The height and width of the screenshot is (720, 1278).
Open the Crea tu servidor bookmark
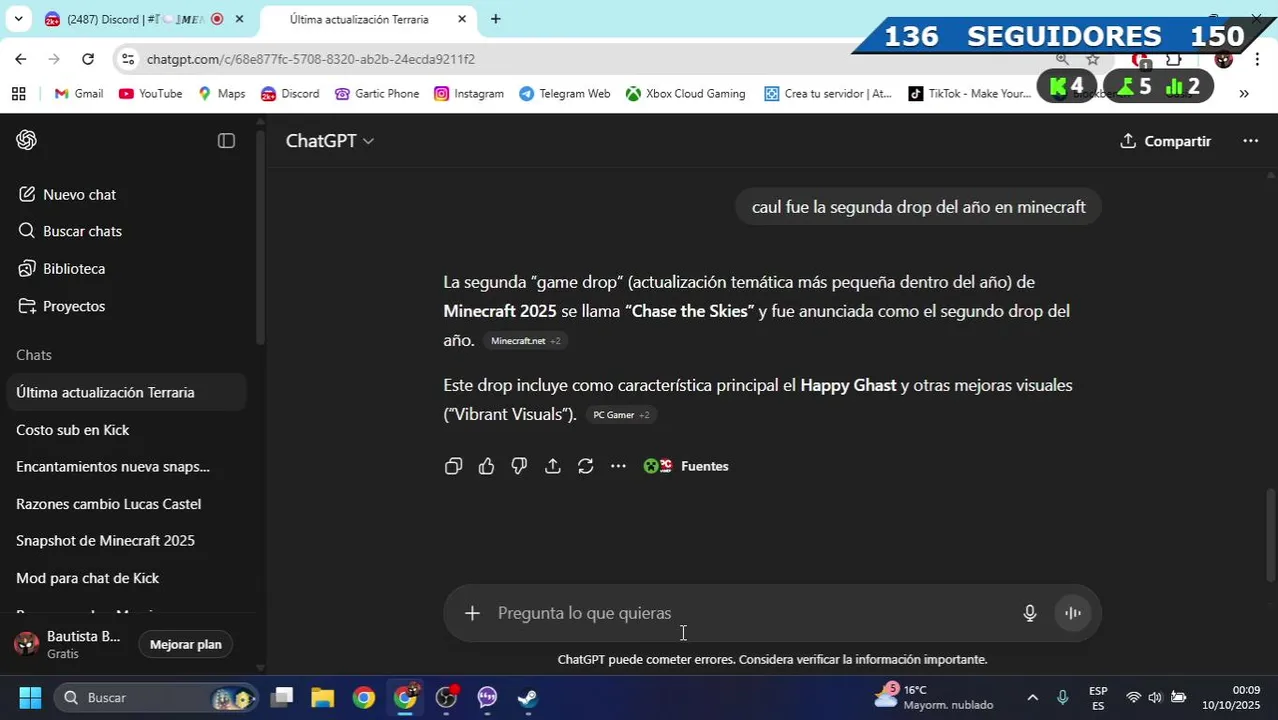pyautogui.click(x=828, y=94)
